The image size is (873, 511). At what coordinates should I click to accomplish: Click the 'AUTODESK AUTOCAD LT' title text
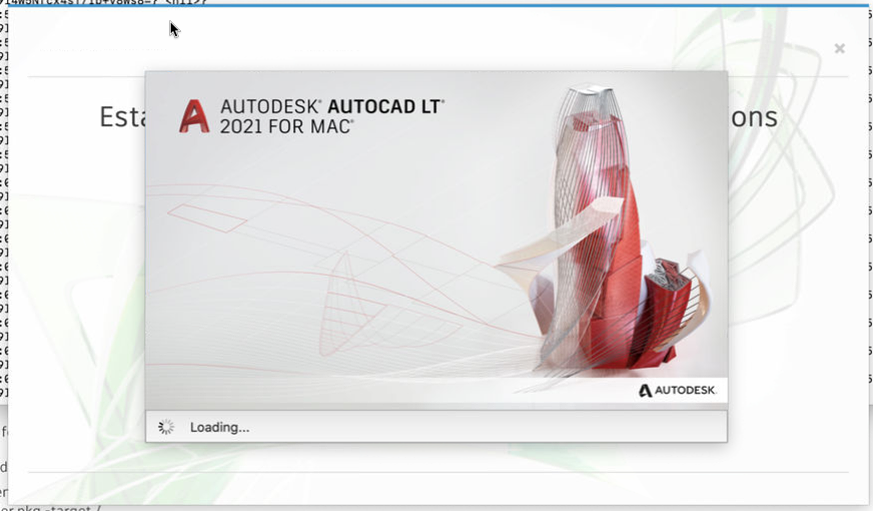(332, 106)
